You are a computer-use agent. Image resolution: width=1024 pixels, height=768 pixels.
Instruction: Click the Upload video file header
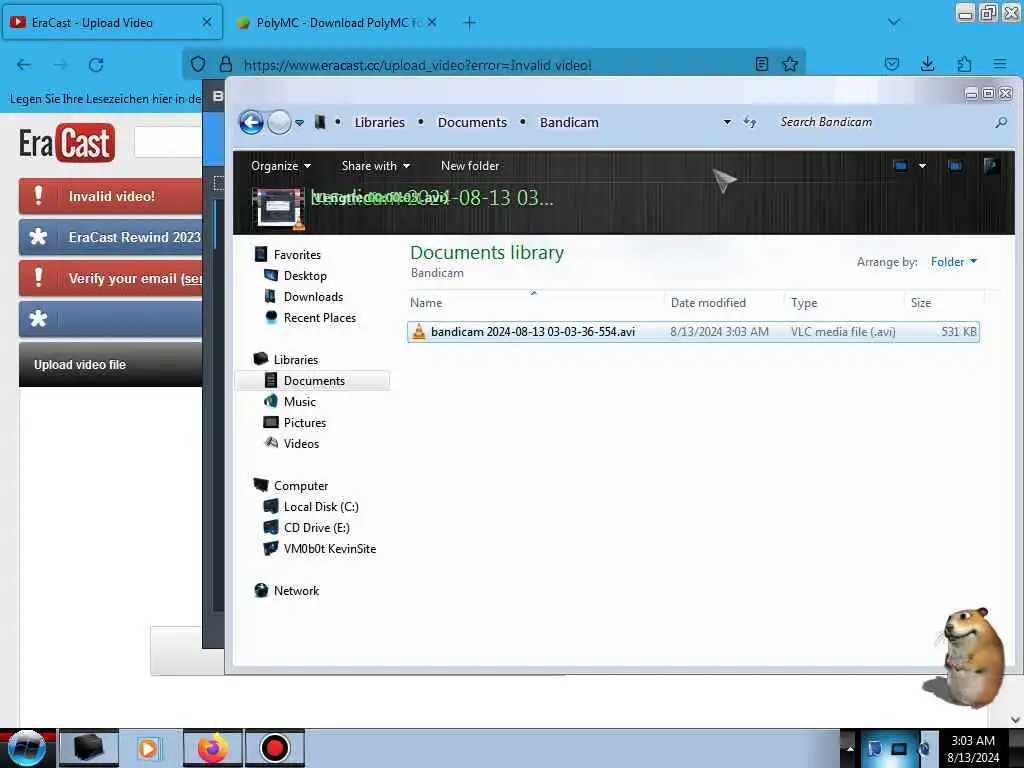tap(110, 365)
